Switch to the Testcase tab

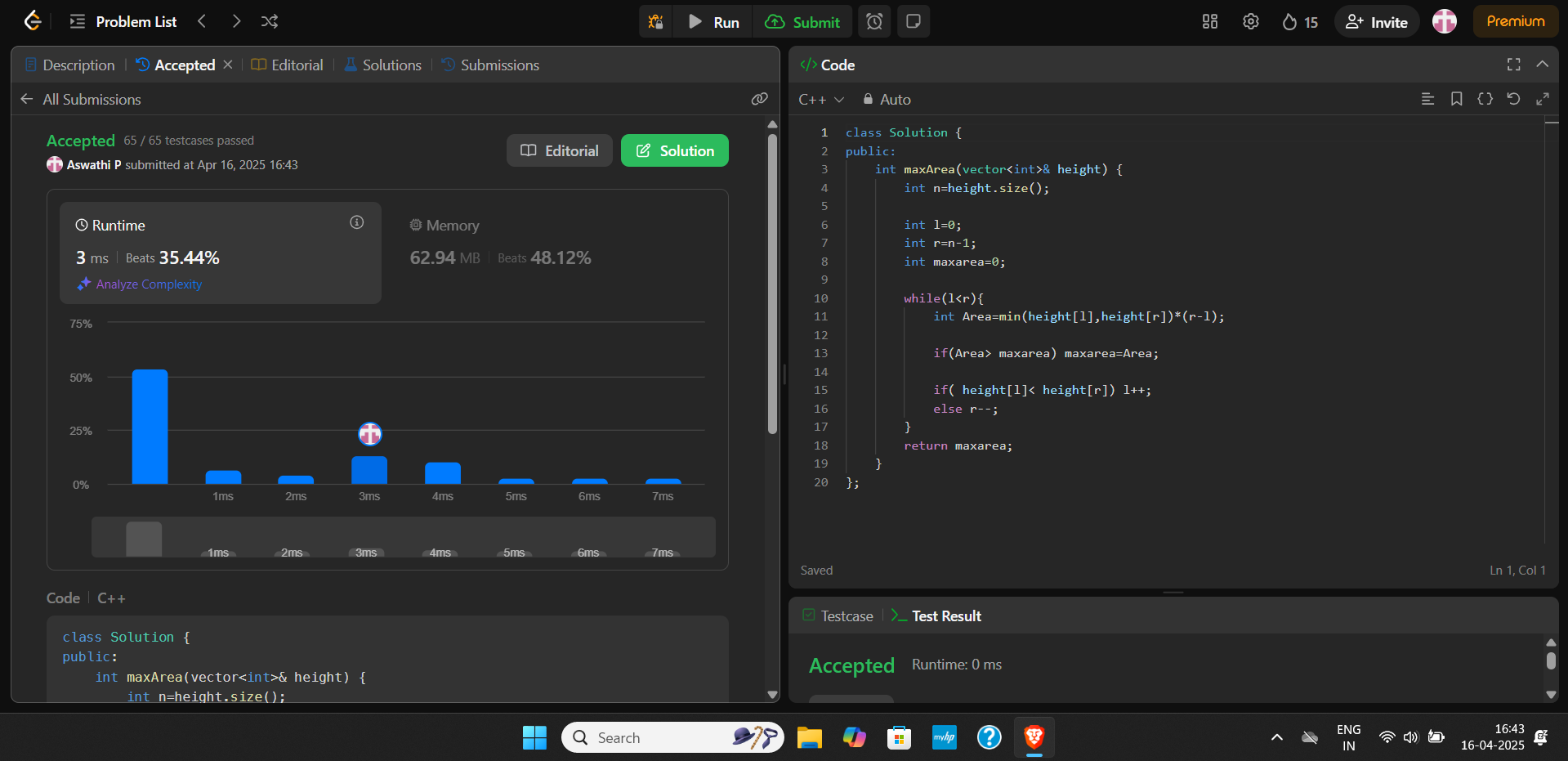pos(838,616)
